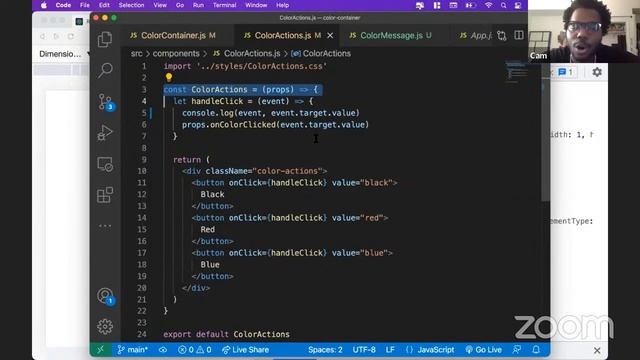Start Go Live server
640x360 pixels.
[x=483, y=350]
